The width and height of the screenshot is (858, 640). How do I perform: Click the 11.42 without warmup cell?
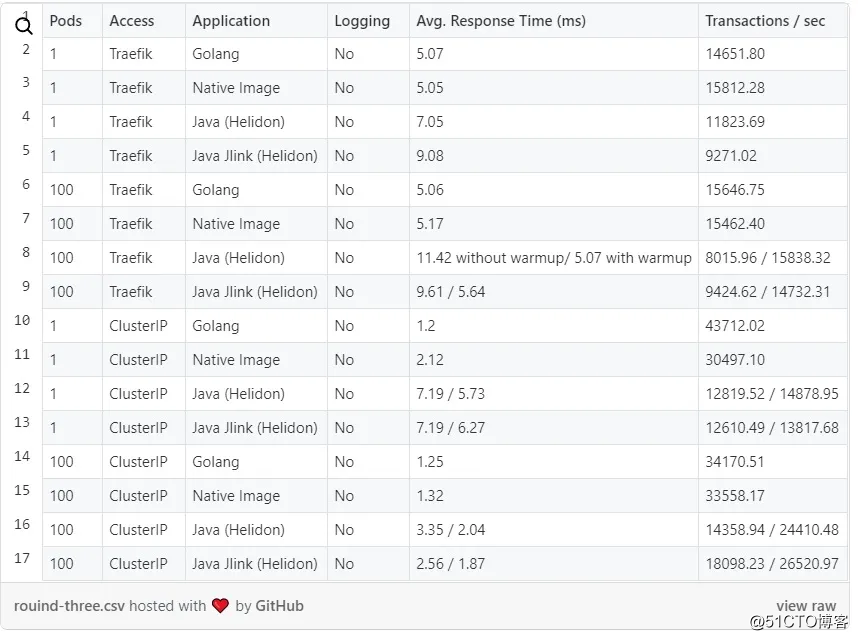554,258
